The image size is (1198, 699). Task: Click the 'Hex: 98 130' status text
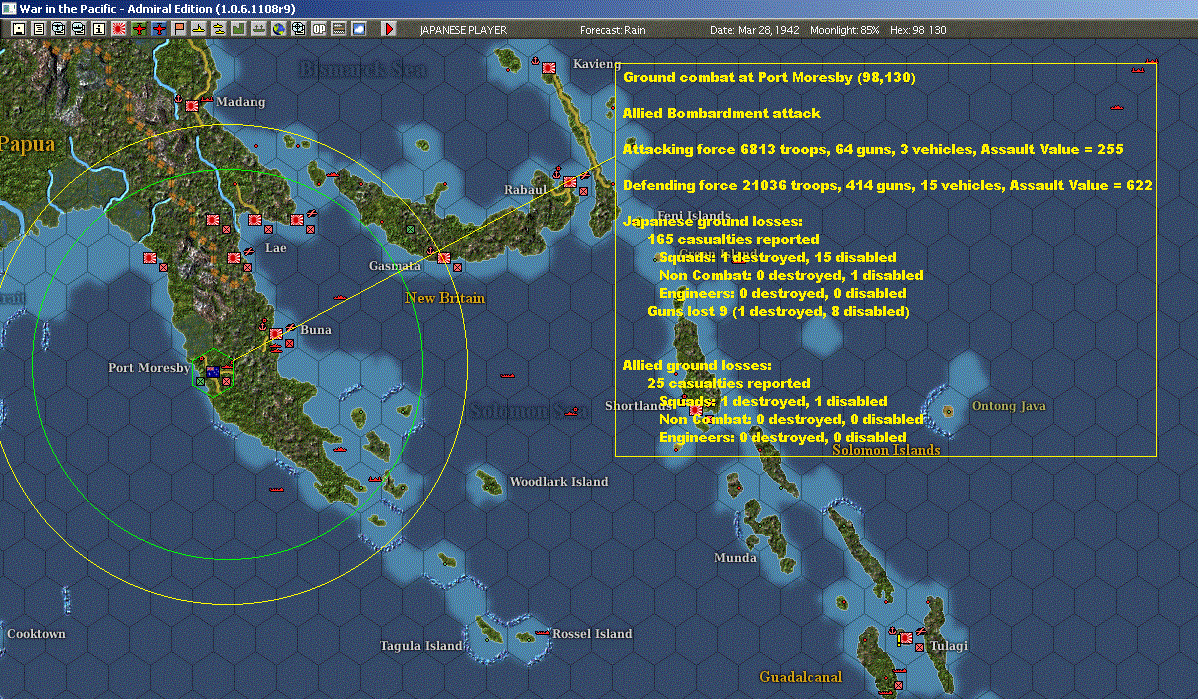pos(918,30)
